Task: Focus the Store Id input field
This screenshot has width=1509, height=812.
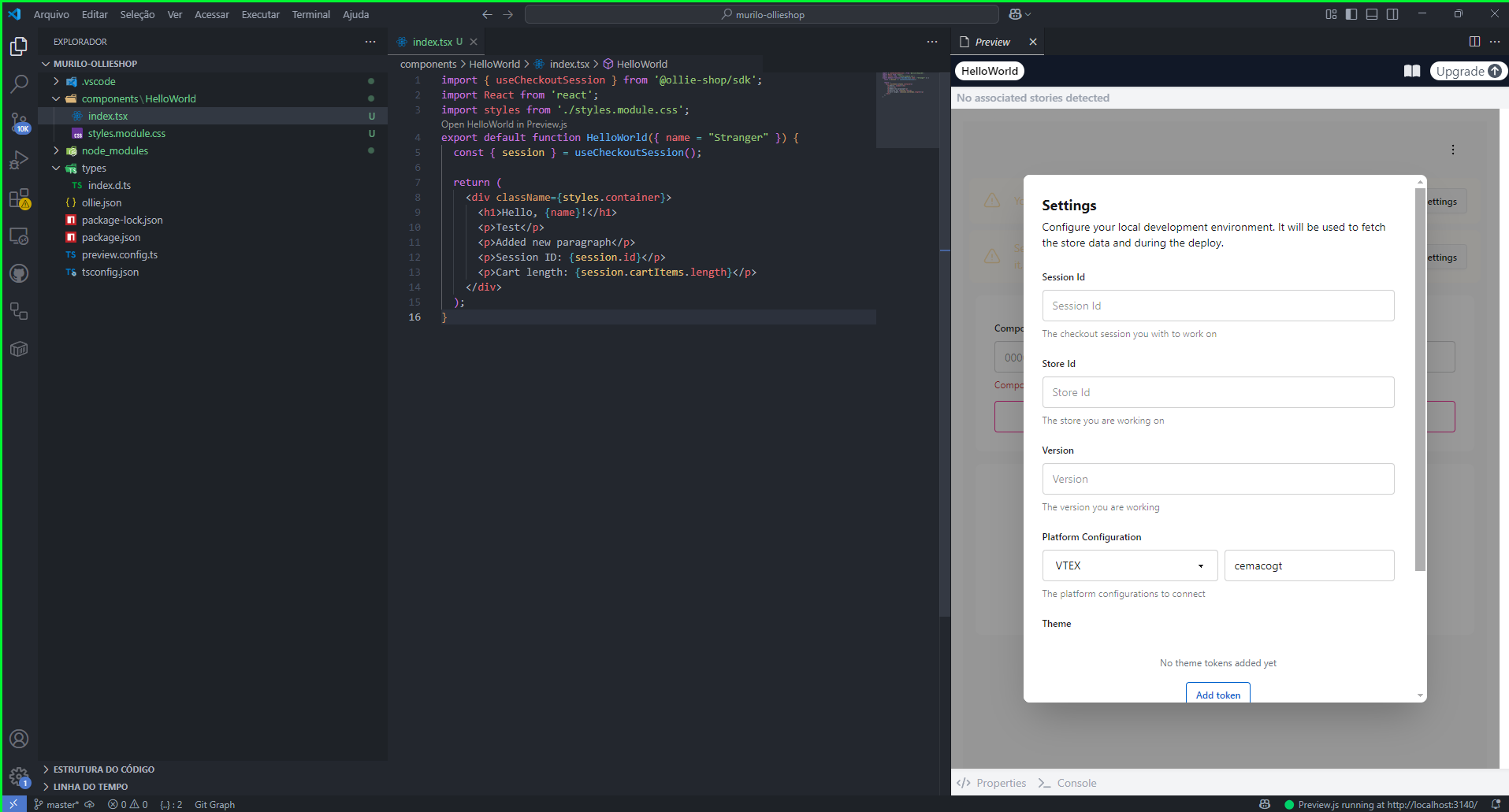Action: [x=1218, y=392]
